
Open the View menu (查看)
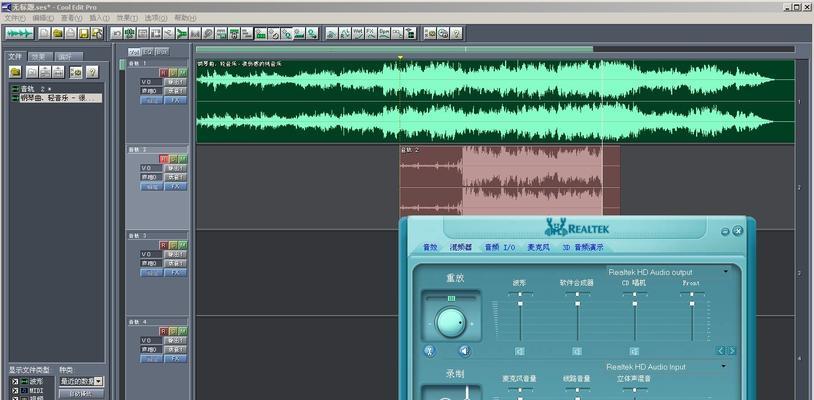click(71, 18)
